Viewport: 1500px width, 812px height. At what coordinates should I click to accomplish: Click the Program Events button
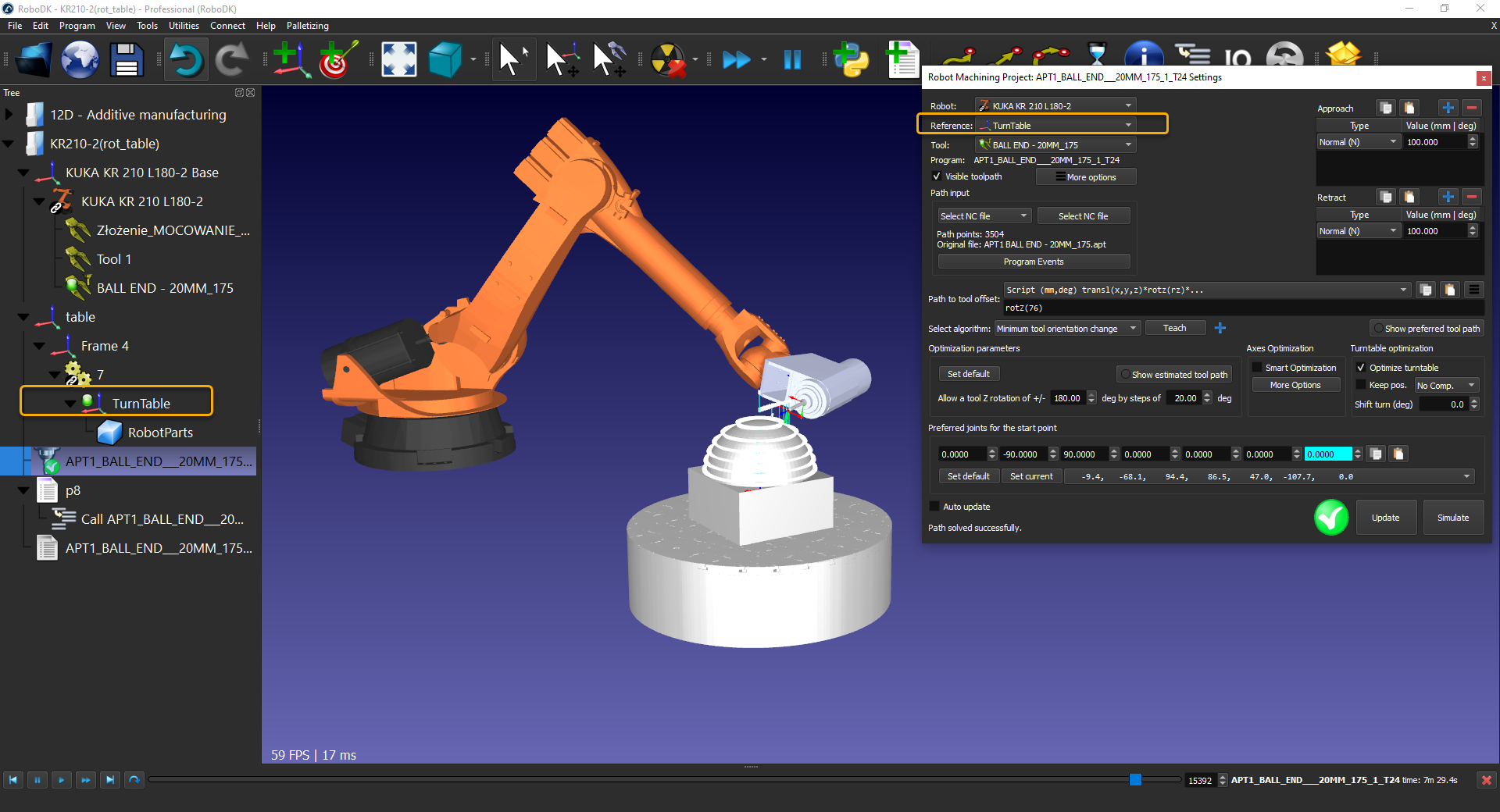pos(1033,262)
